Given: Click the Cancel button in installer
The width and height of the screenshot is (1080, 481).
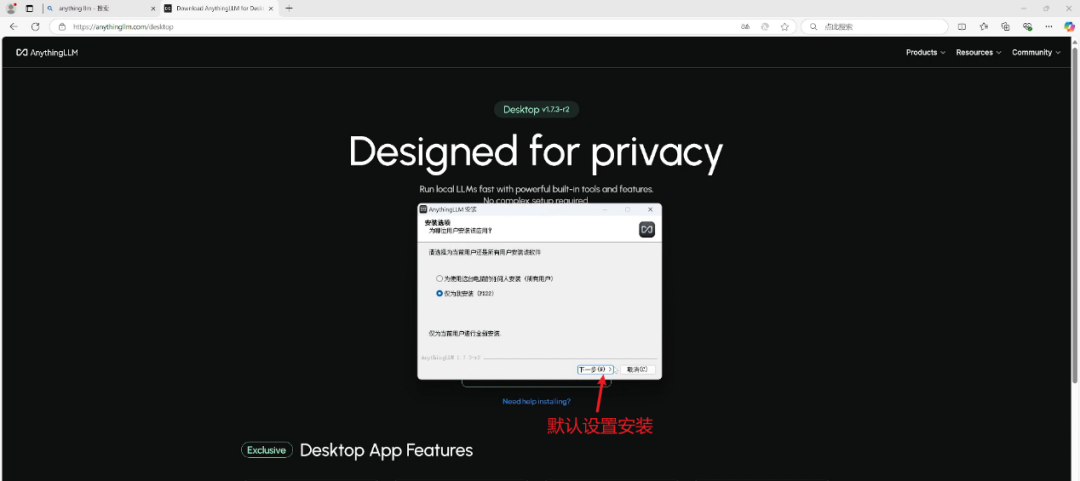Looking at the screenshot, I should 637,370.
